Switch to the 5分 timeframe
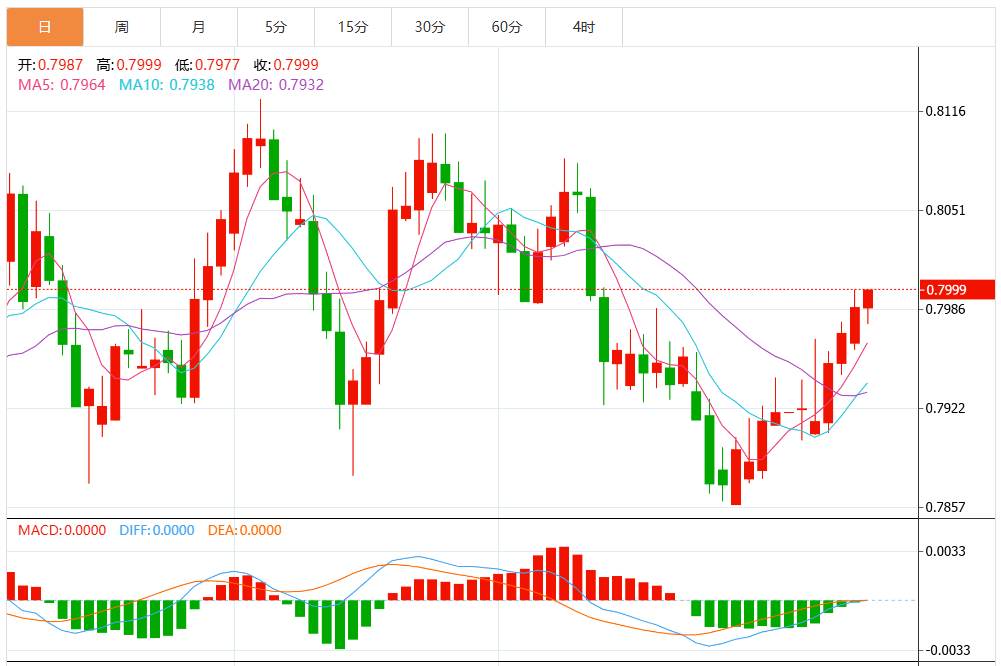The height and width of the screenshot is (666, 1001). (x=275, y=27)
